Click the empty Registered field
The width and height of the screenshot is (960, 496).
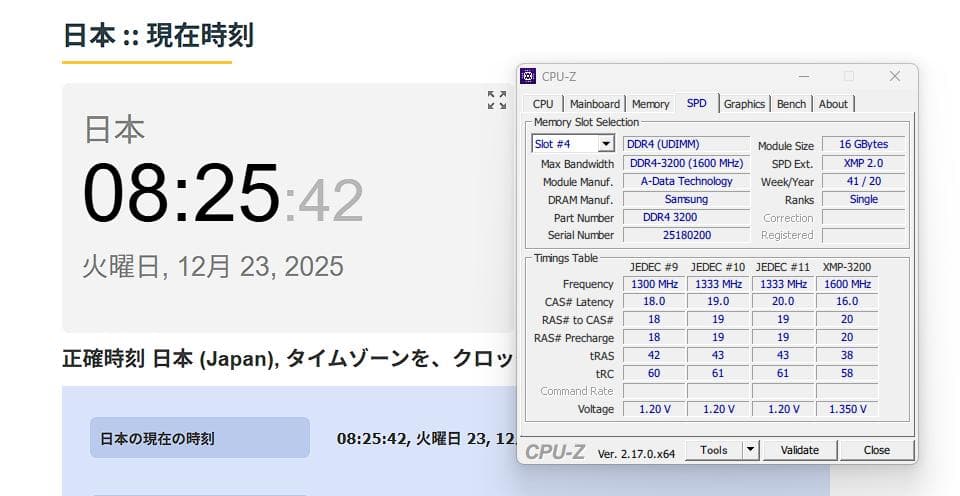863,235
